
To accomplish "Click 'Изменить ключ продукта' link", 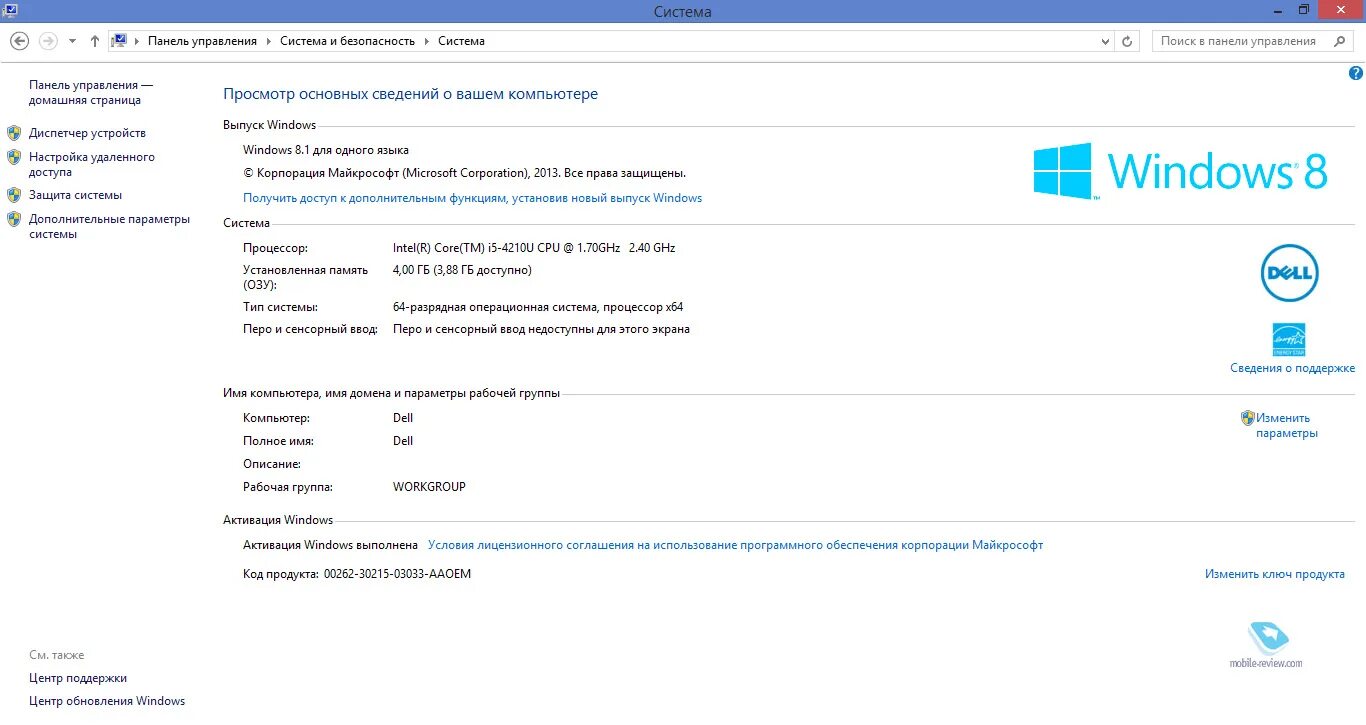I will click(1274, 574).
